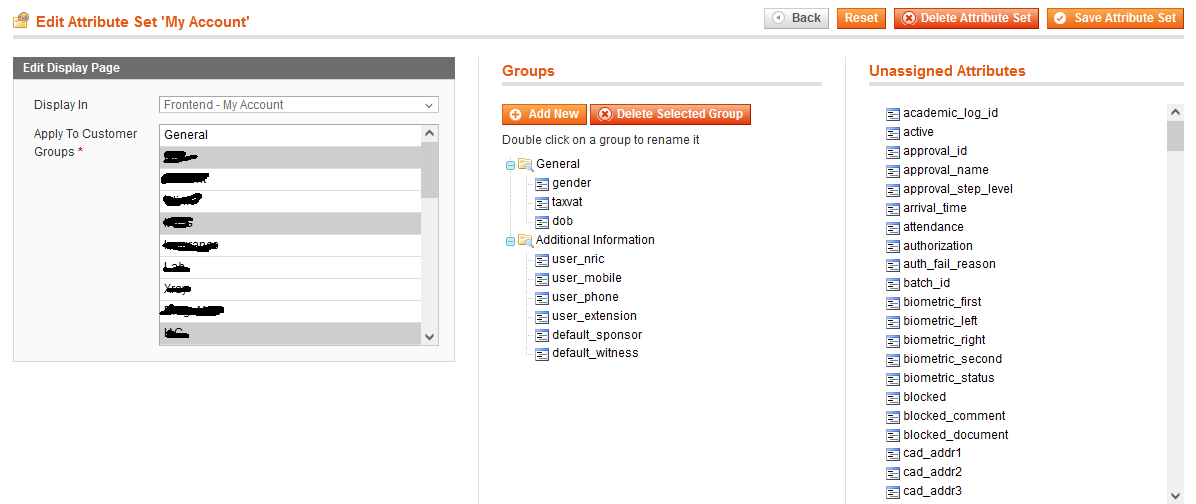This screenshot has height=504, width=1196.
Task: Select the taxvat attribute icon
Action: (542, 203)
